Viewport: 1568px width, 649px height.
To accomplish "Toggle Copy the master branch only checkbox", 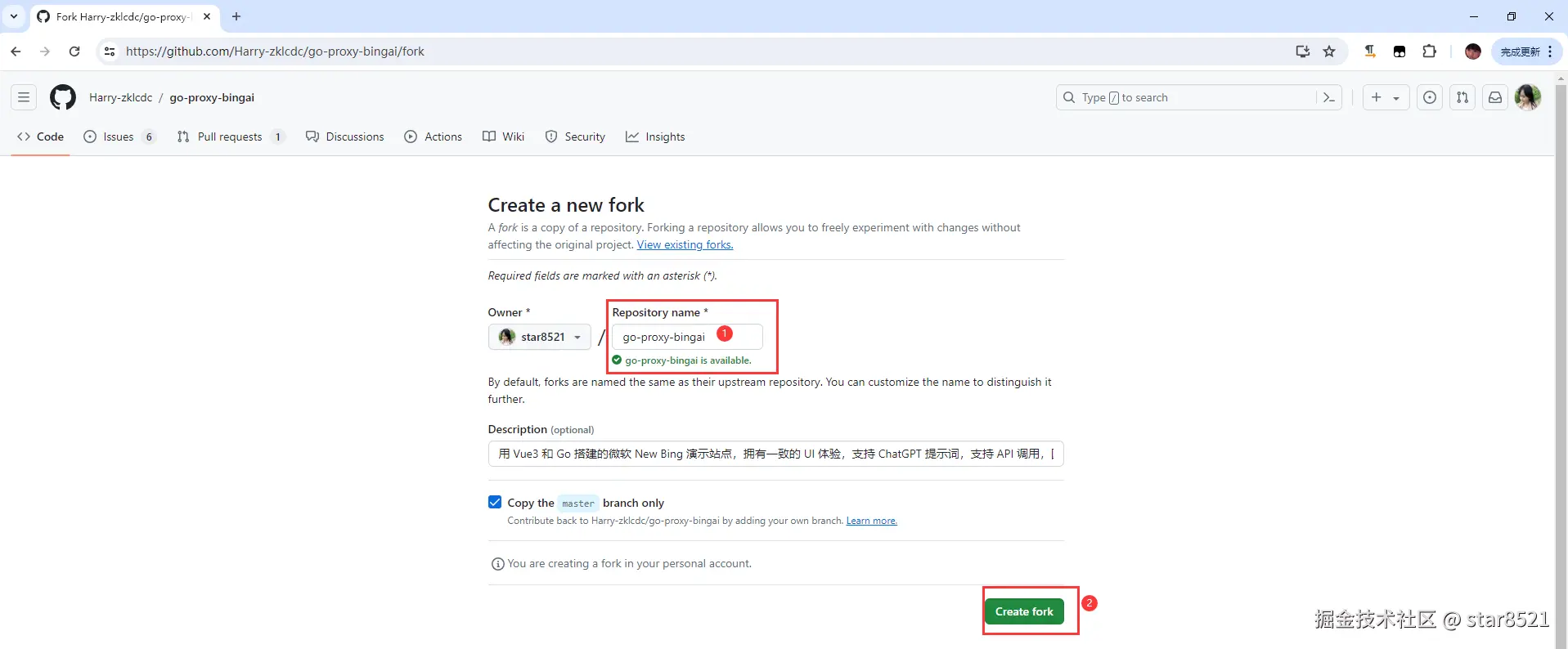I will 495,502.
